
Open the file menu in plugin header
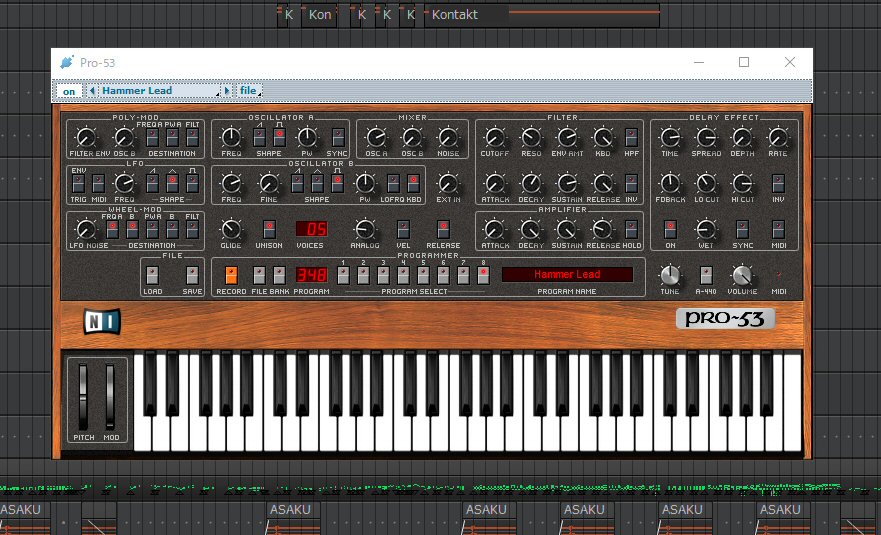249,90
